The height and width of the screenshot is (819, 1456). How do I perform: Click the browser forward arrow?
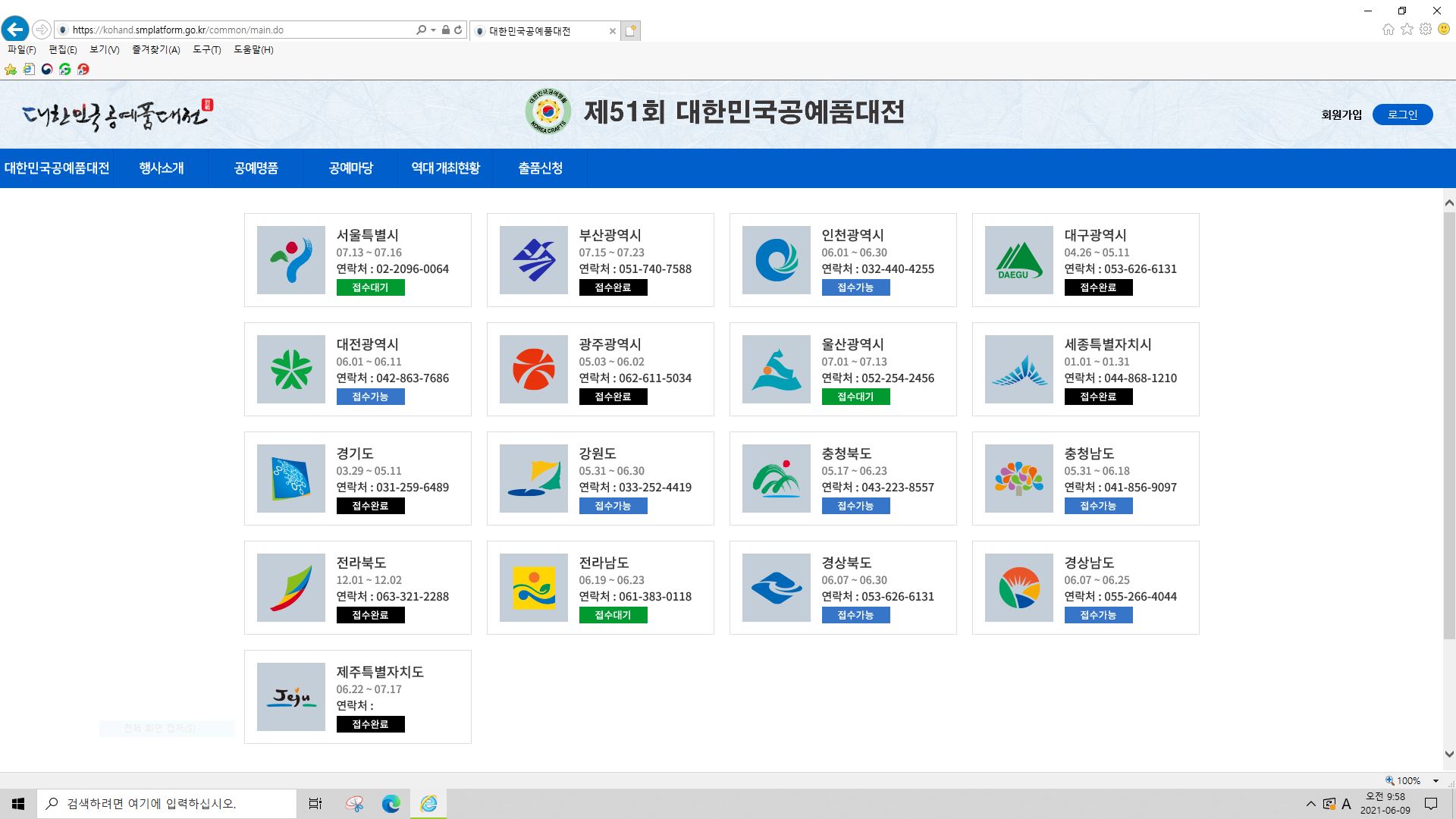coord(42,30)
